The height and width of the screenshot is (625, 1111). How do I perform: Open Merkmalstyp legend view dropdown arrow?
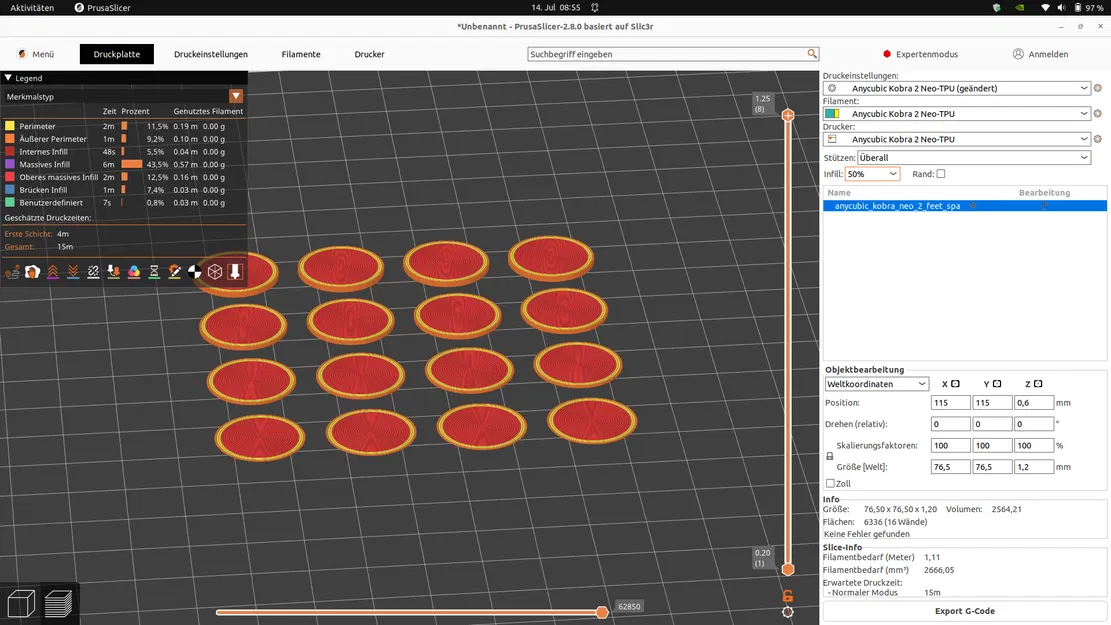click(236, 96)
